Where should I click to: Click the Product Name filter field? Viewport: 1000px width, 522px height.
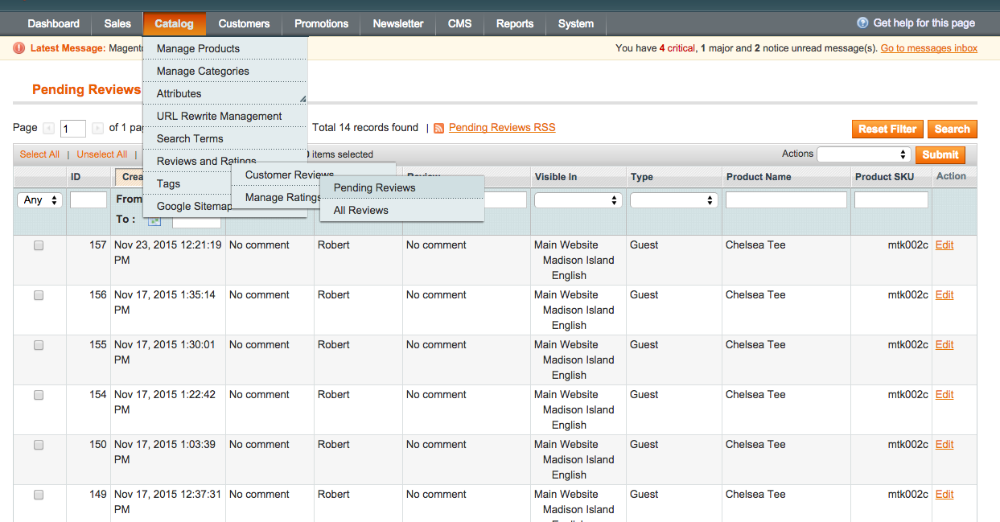(786, 200)
